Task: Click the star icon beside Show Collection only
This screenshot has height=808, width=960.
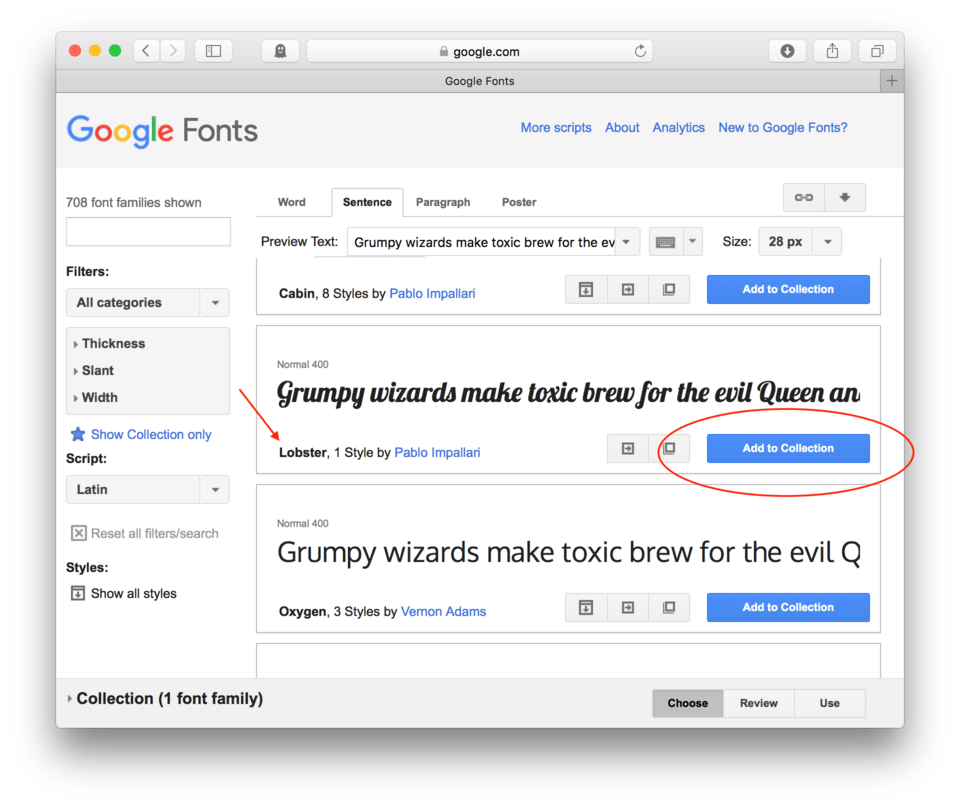Action: (x=78, y=434)
